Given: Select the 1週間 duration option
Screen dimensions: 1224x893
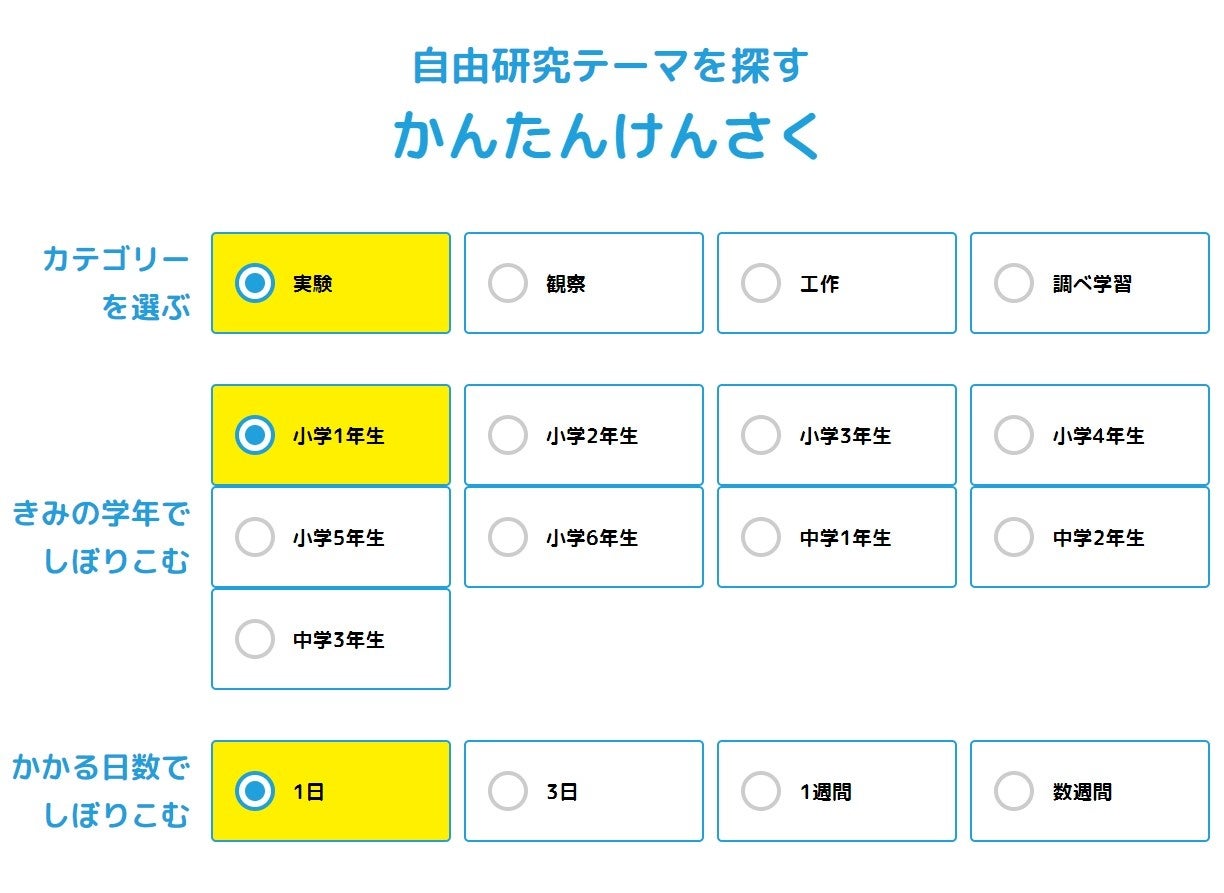Looking at the screenshot, I should click(x=761, y=792).
